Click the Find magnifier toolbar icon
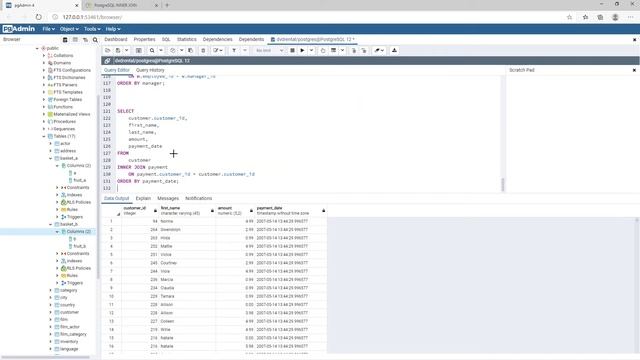Viewport: 640px width, 360px height. [152, 51]
